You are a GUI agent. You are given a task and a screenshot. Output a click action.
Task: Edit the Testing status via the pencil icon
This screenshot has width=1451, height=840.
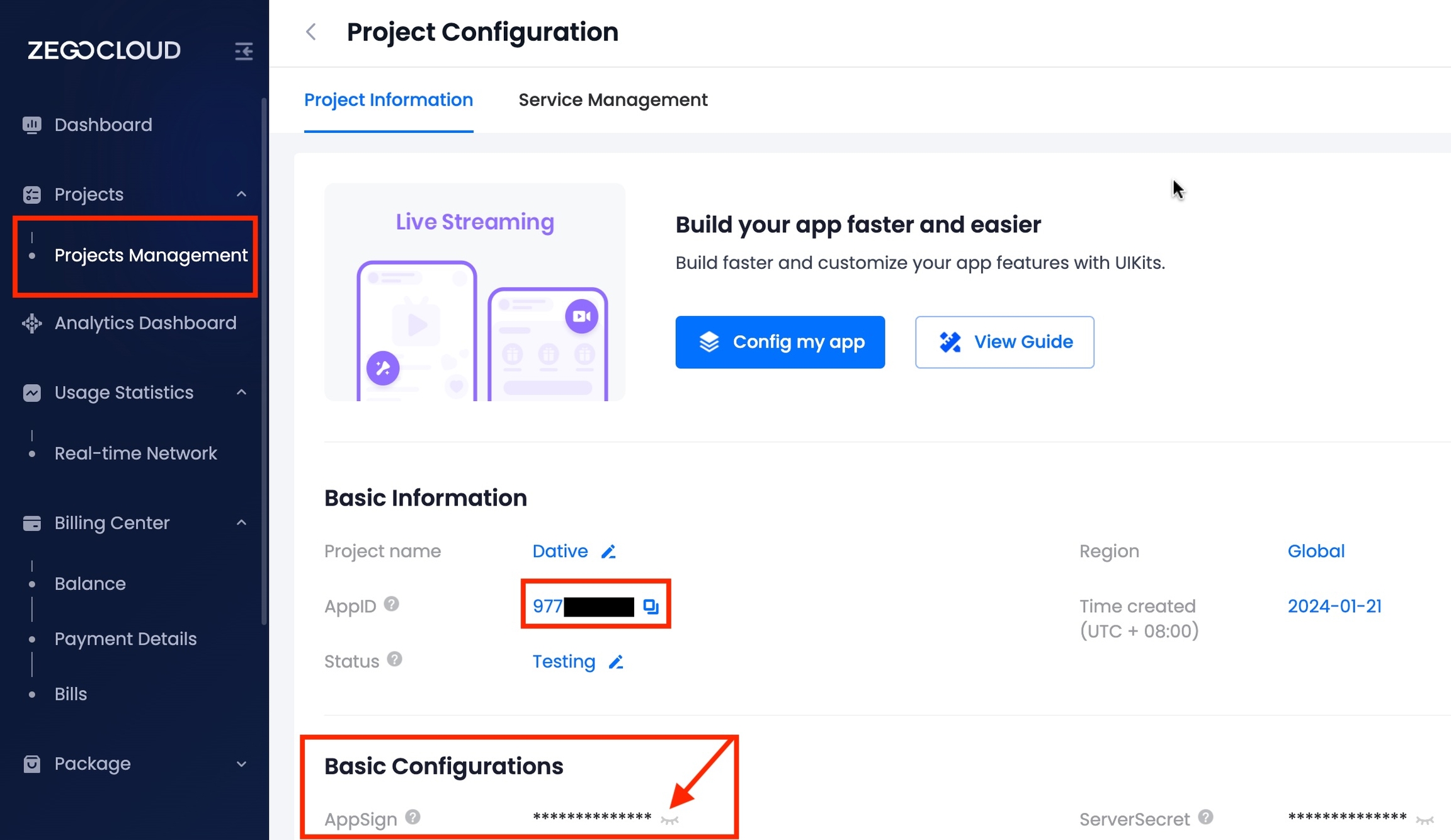616,662
